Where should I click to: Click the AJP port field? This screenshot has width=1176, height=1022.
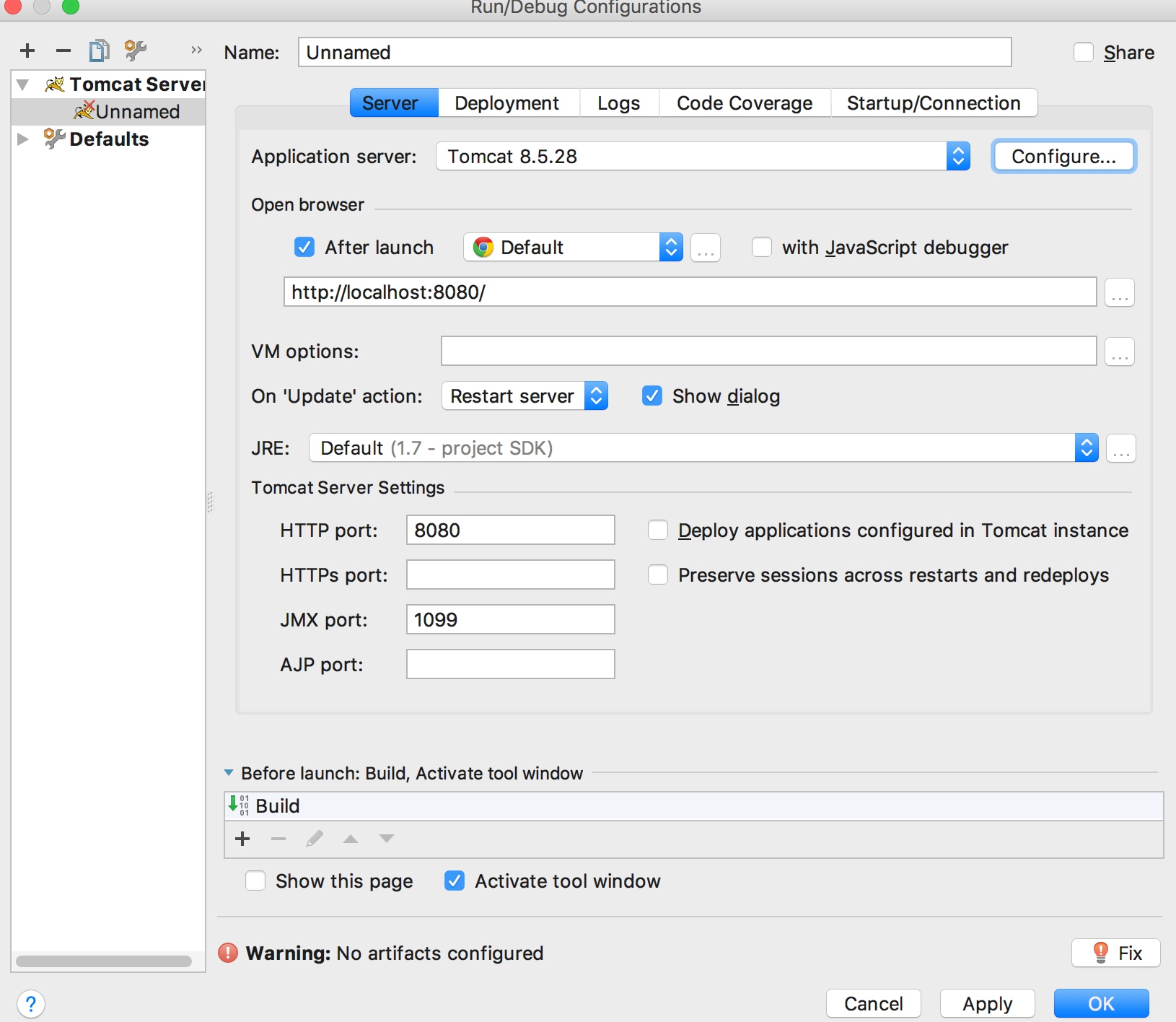click(x=511, y=665)
